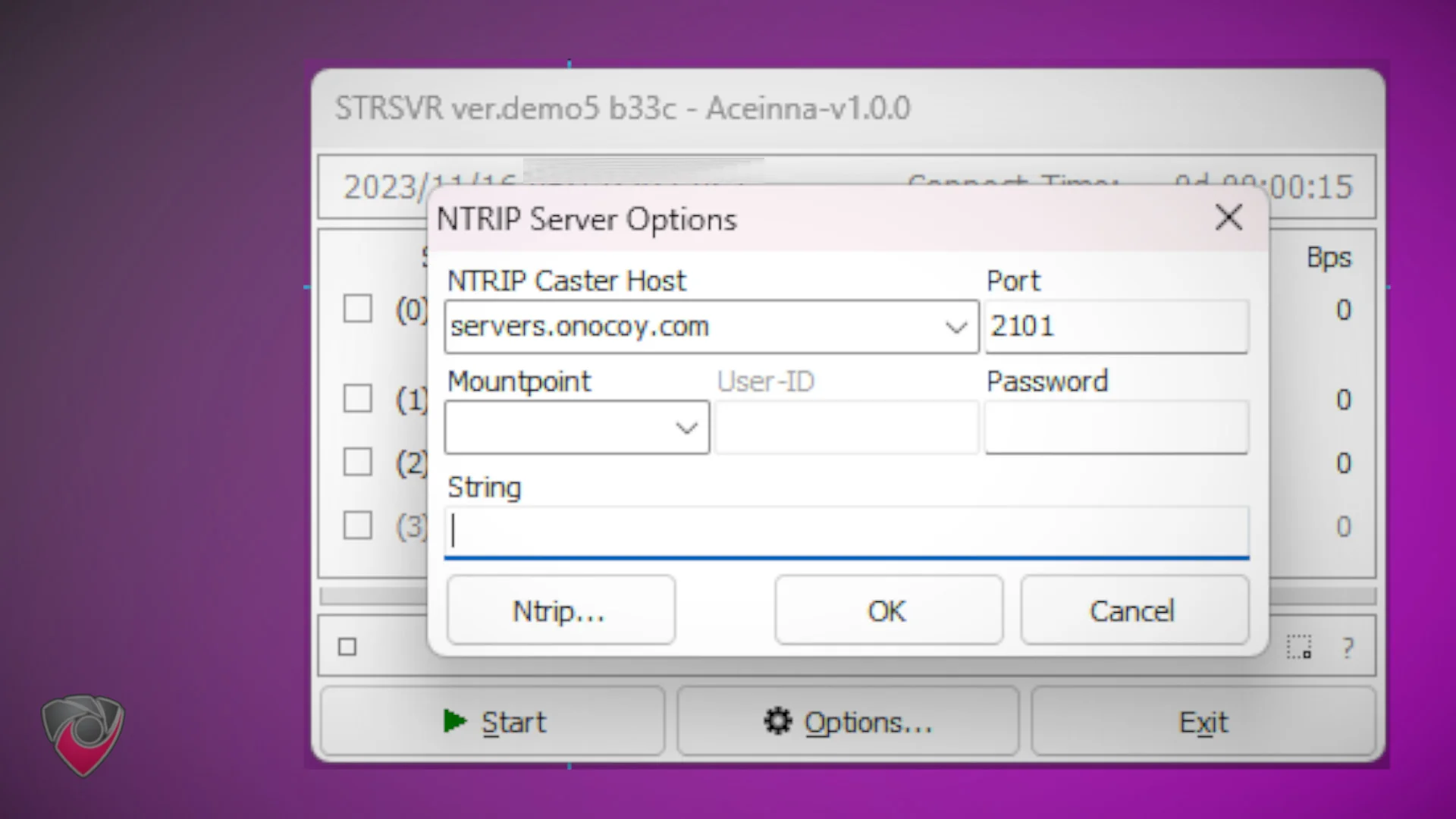The image size is (1456, 819).
Task: Toggle the output stream (0) checkbox
Action: 358,309
